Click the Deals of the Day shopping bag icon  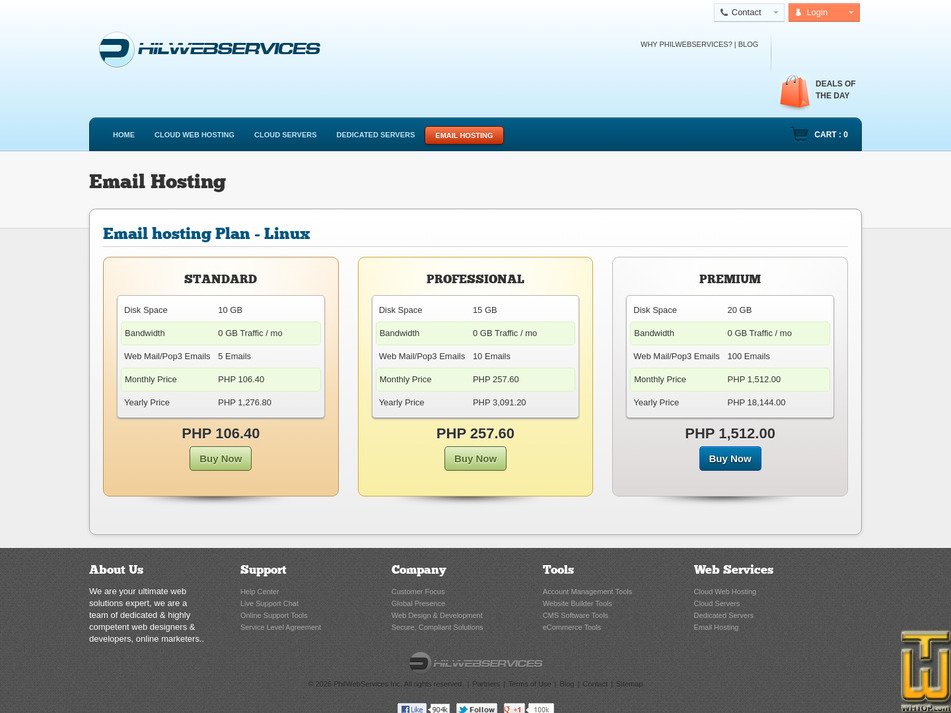(795, 92)
